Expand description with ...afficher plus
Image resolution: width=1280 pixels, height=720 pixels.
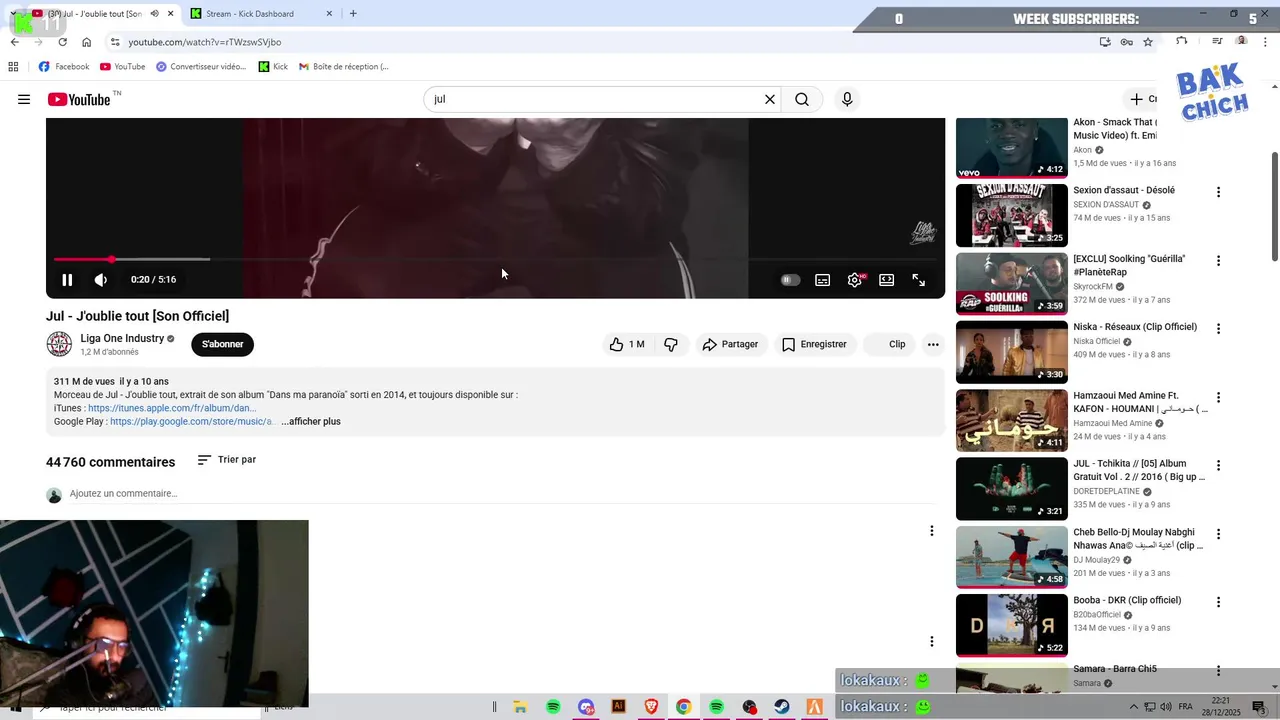pos(311,422)
